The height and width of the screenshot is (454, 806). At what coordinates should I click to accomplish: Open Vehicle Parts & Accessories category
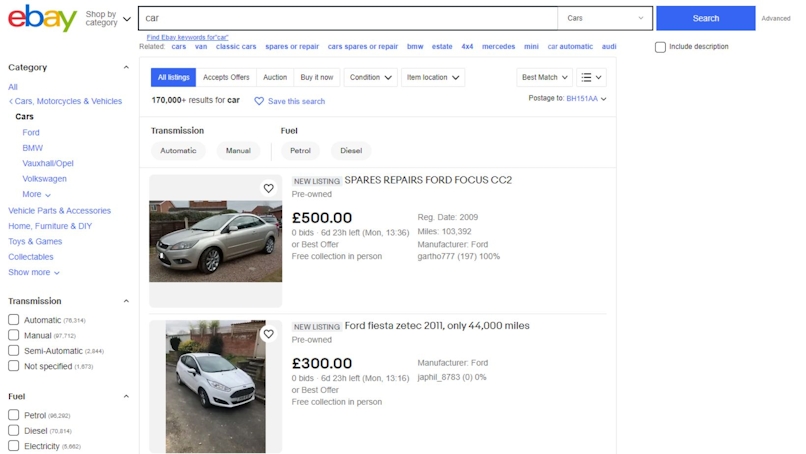pos(60,210)
